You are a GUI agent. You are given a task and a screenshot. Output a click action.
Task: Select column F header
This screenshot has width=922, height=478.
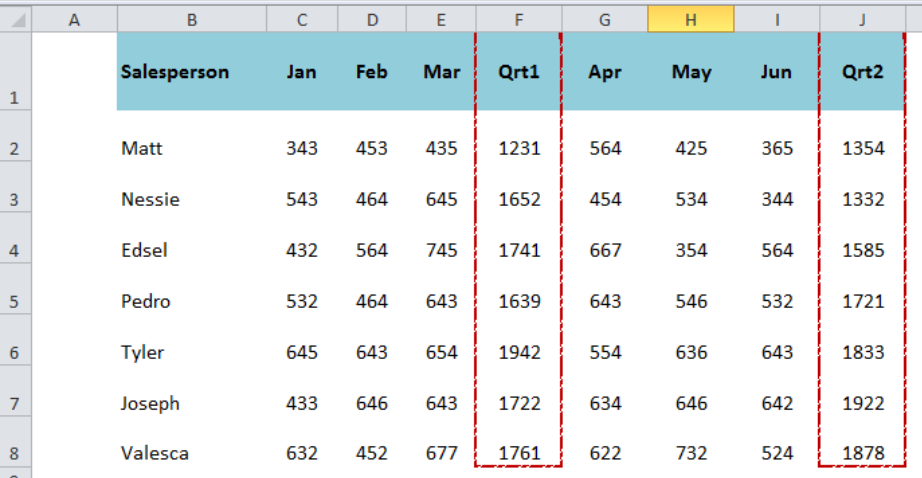click(x=519, y=19)
